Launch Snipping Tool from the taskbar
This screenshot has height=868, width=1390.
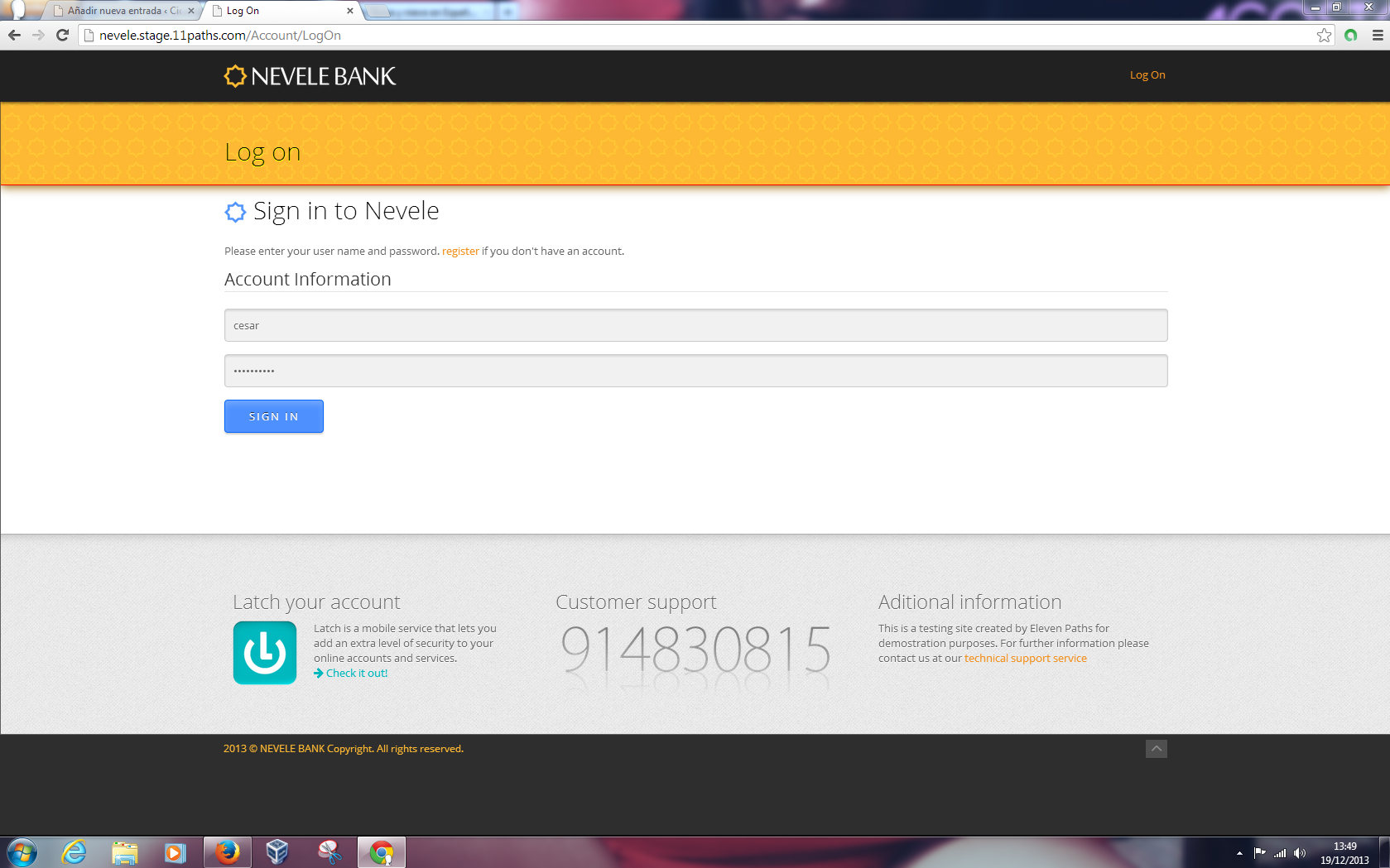click(x=329, y=852)
